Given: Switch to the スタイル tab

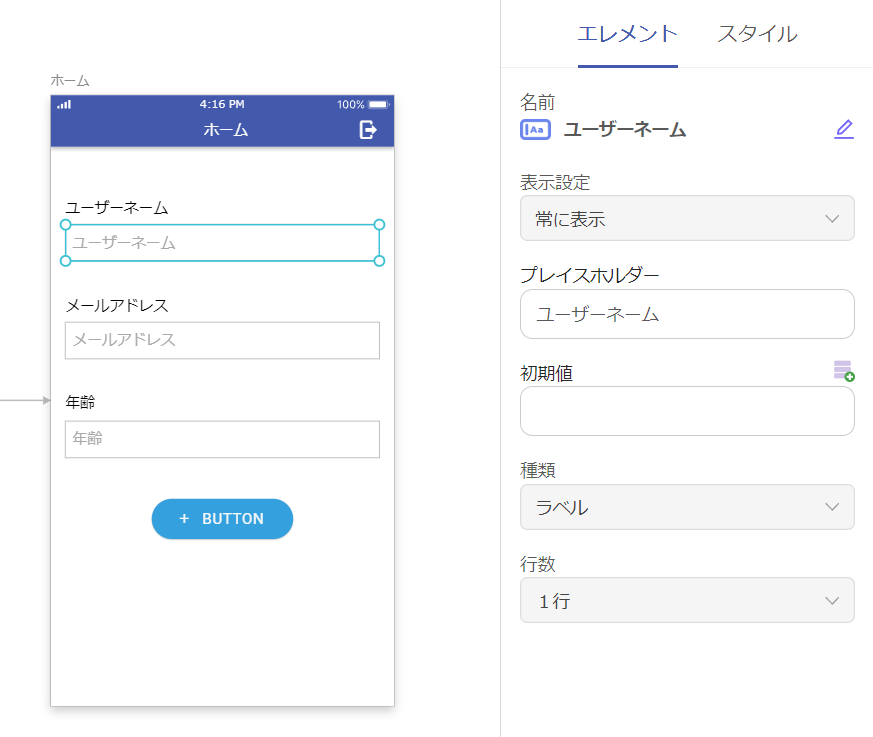Looking at the screenshot, I should 757,34.
